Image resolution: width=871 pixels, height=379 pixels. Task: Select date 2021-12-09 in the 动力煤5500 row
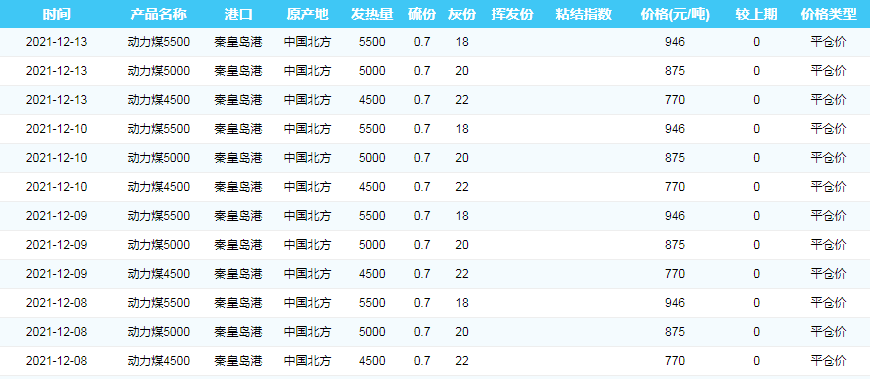click(x=57, y=216)
